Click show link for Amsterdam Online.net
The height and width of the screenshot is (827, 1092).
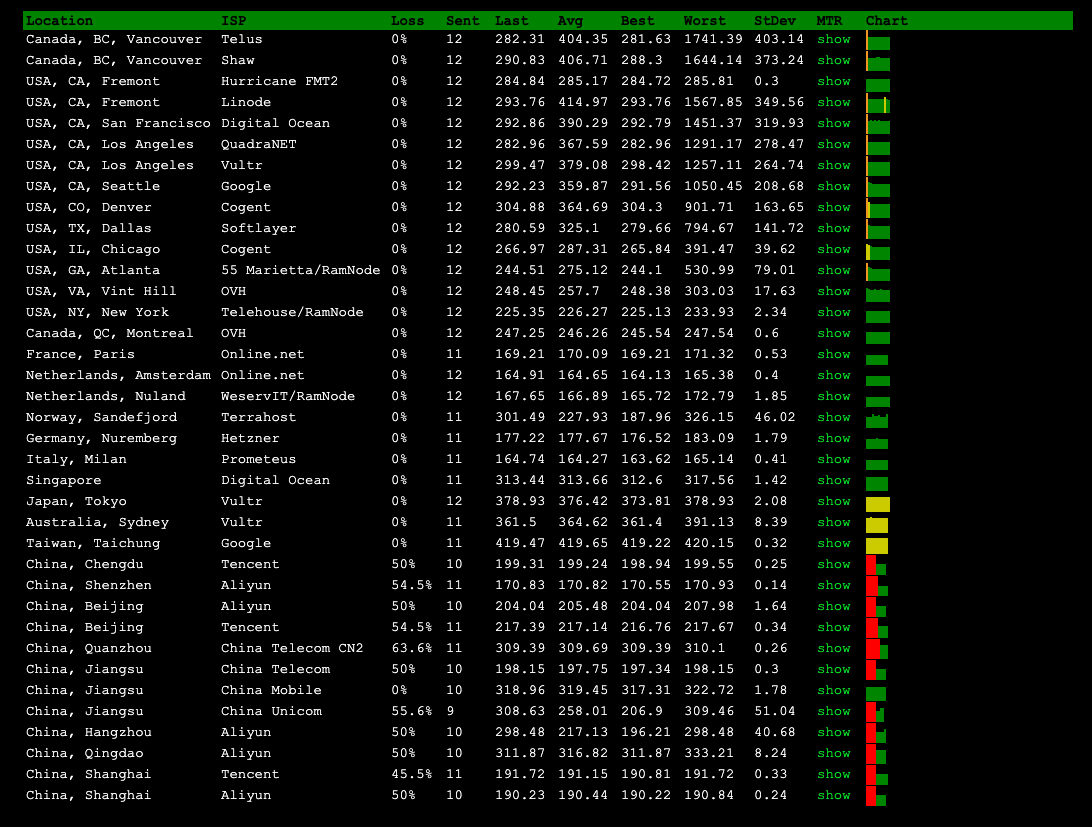click(x=834, y=375)
